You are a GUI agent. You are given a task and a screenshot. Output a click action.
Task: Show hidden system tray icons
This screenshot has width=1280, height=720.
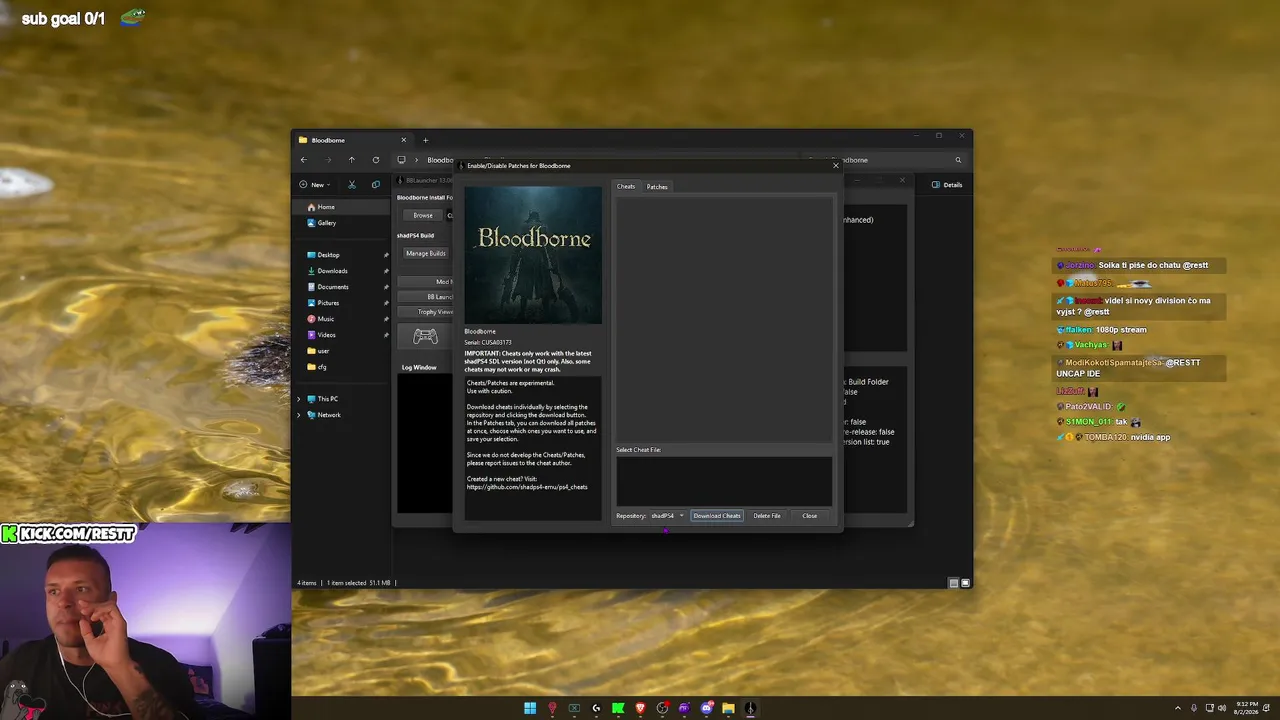(x=1177, y=709)
